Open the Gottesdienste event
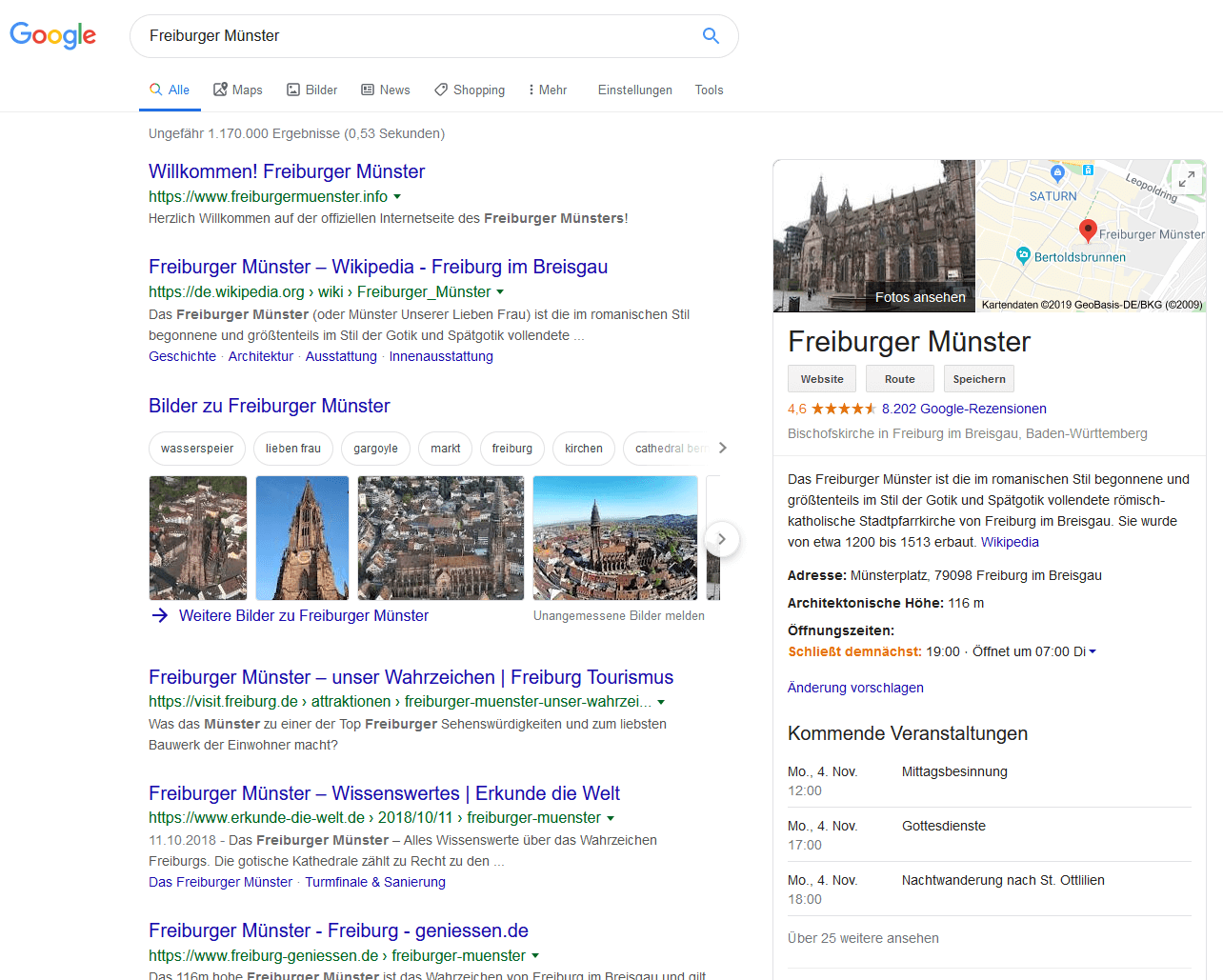Screen dimensions: 1223x980 pos(944,826)
